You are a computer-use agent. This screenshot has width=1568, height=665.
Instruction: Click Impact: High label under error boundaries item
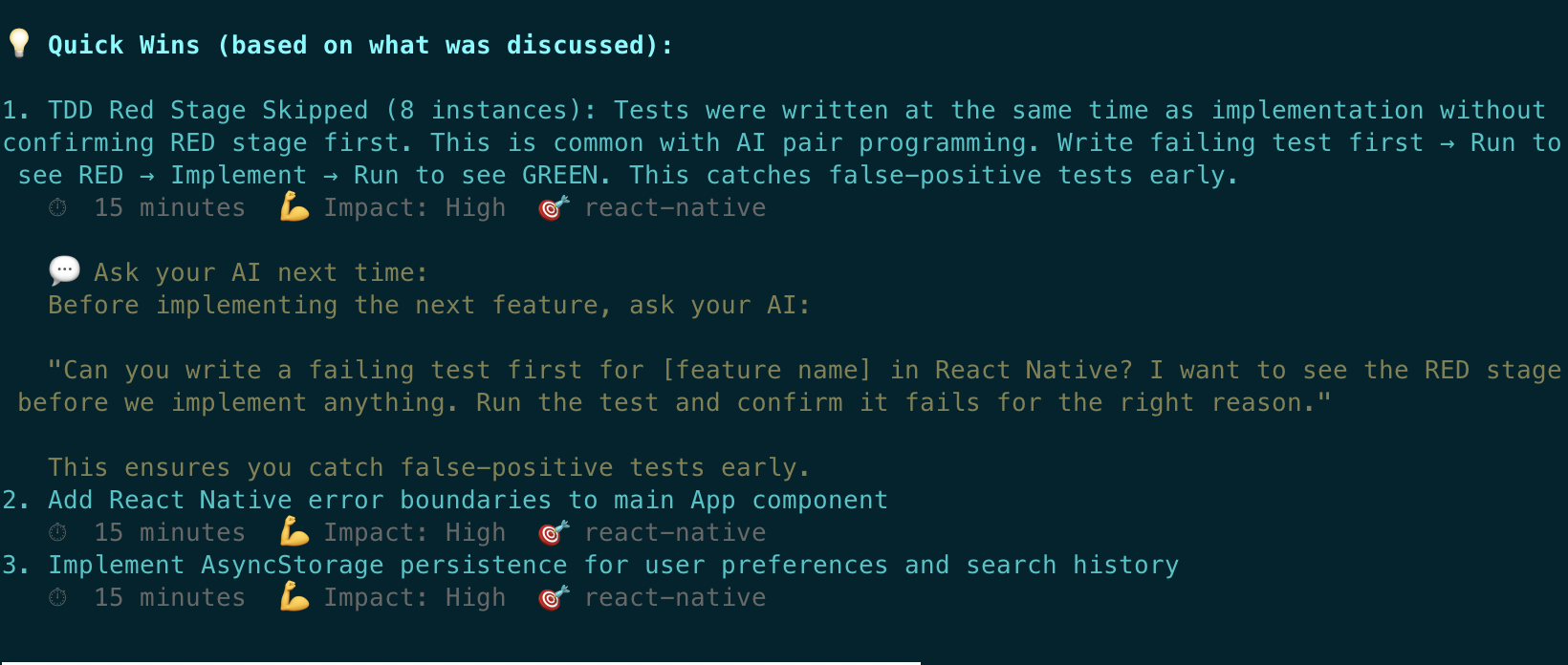coord(414,532)
